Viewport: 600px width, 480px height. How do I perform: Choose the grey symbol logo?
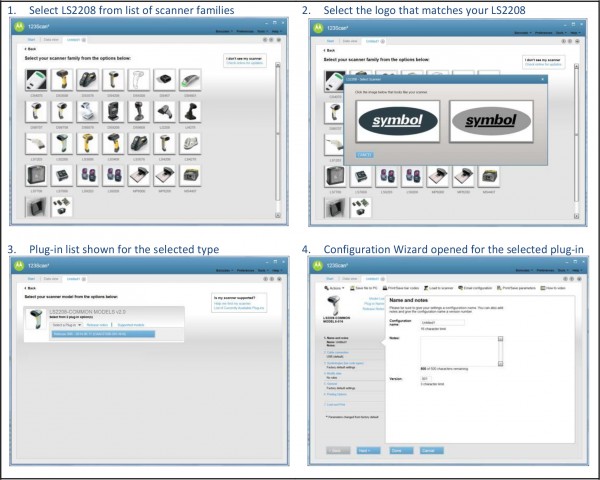tap(491, 121)
